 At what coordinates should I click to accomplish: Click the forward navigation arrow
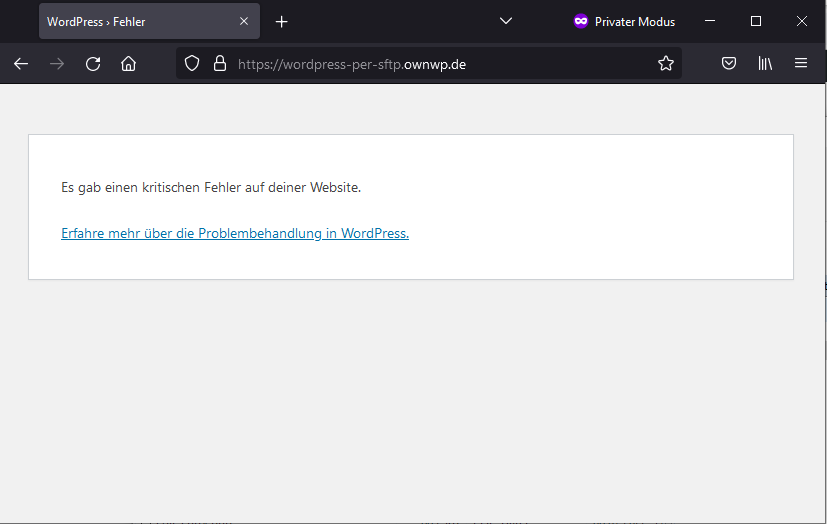57,64
